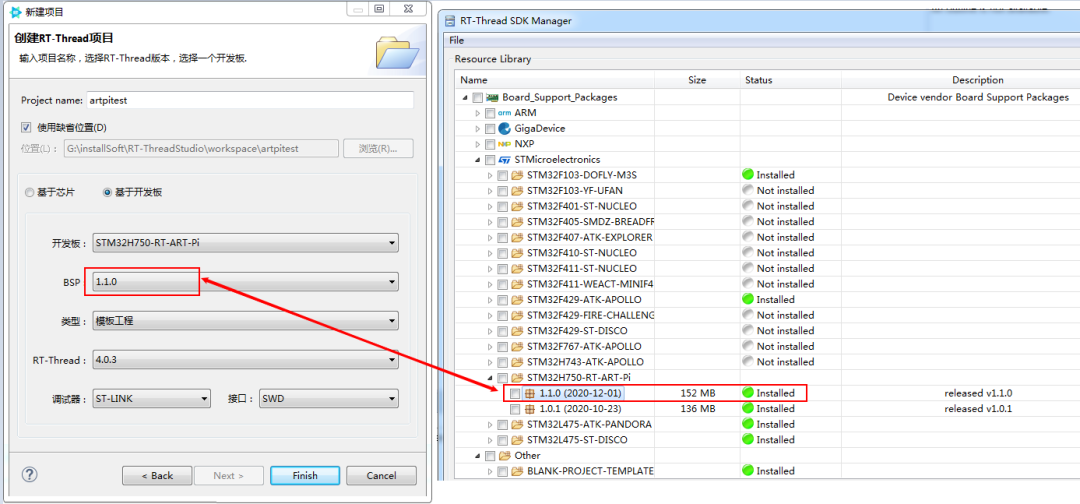Open the 调试器 ST-LINK dropdown
1080x504 pixels.
[151, 399]
